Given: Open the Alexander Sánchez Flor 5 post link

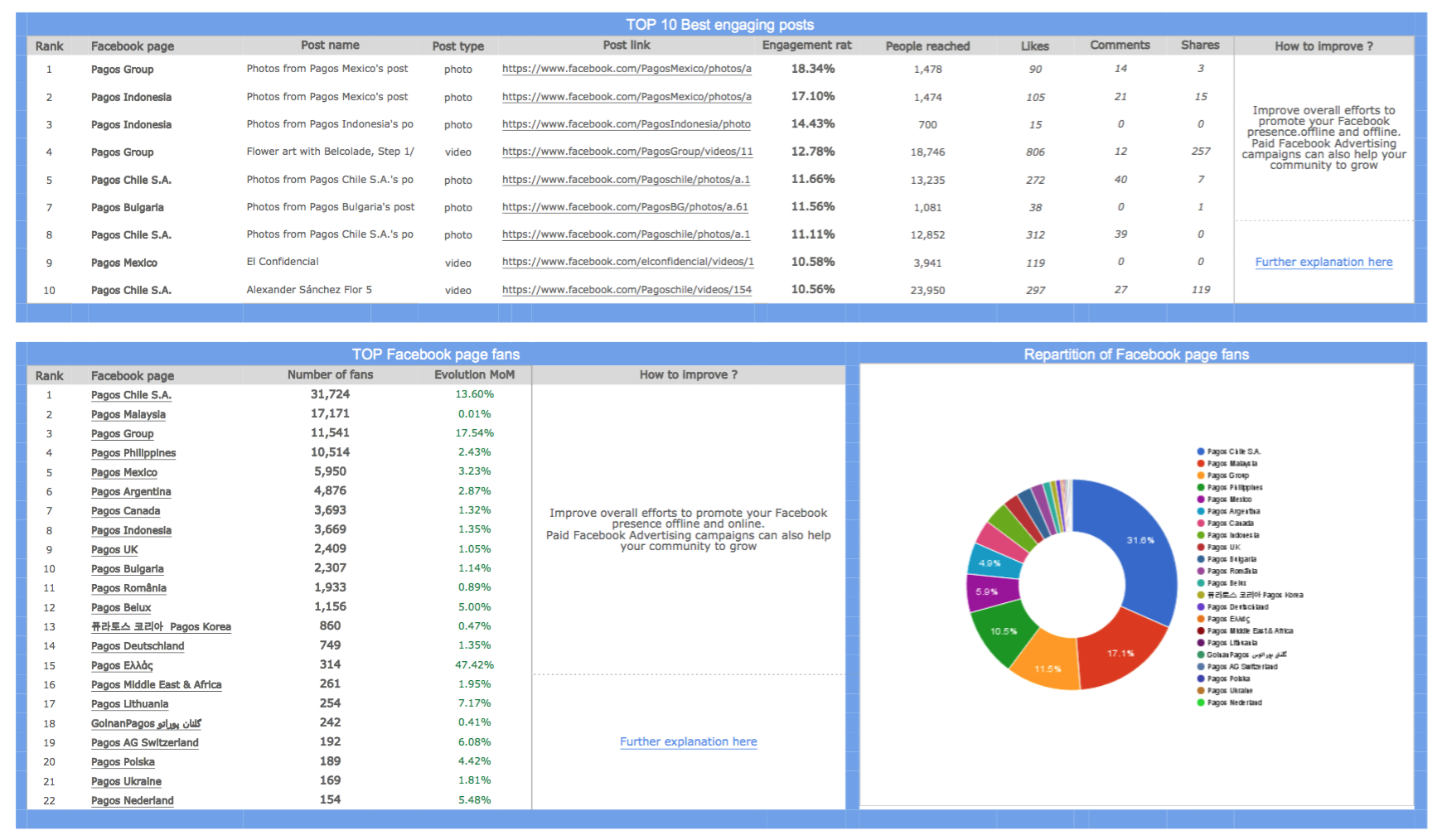Looking at the screenshot, I should (x=627, y=290).
